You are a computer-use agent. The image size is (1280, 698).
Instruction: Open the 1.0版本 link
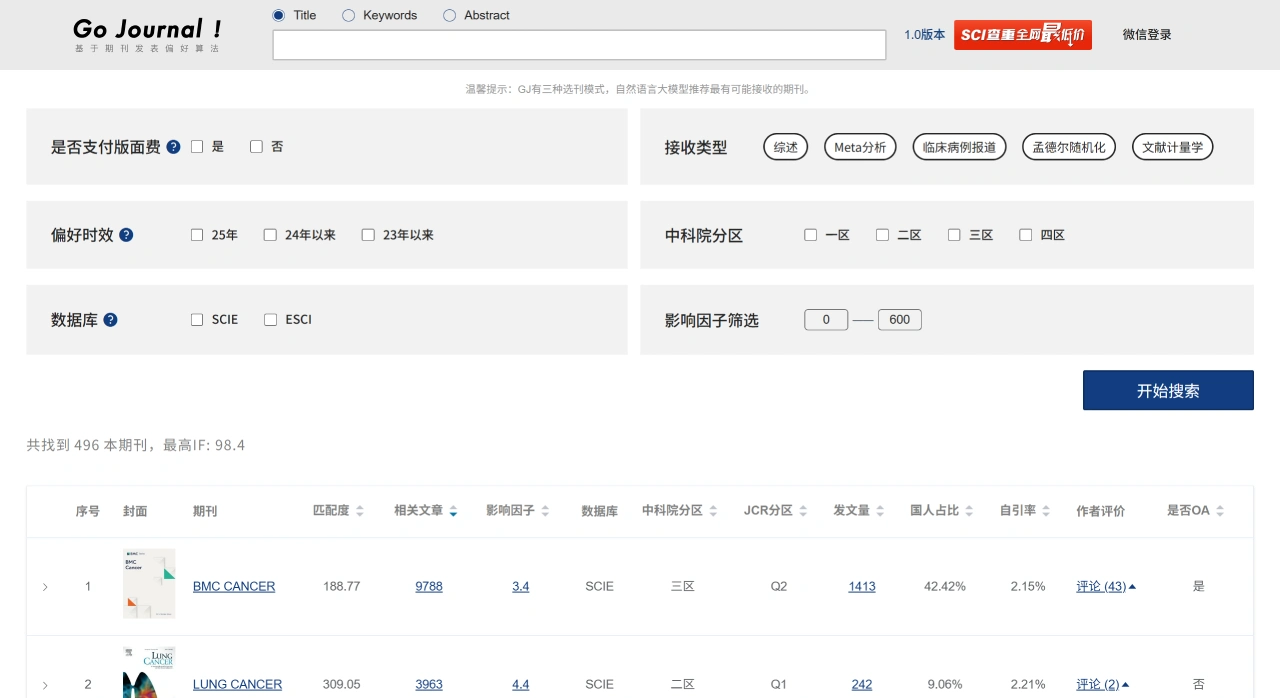pyautogui.click(x=924, y=35)
